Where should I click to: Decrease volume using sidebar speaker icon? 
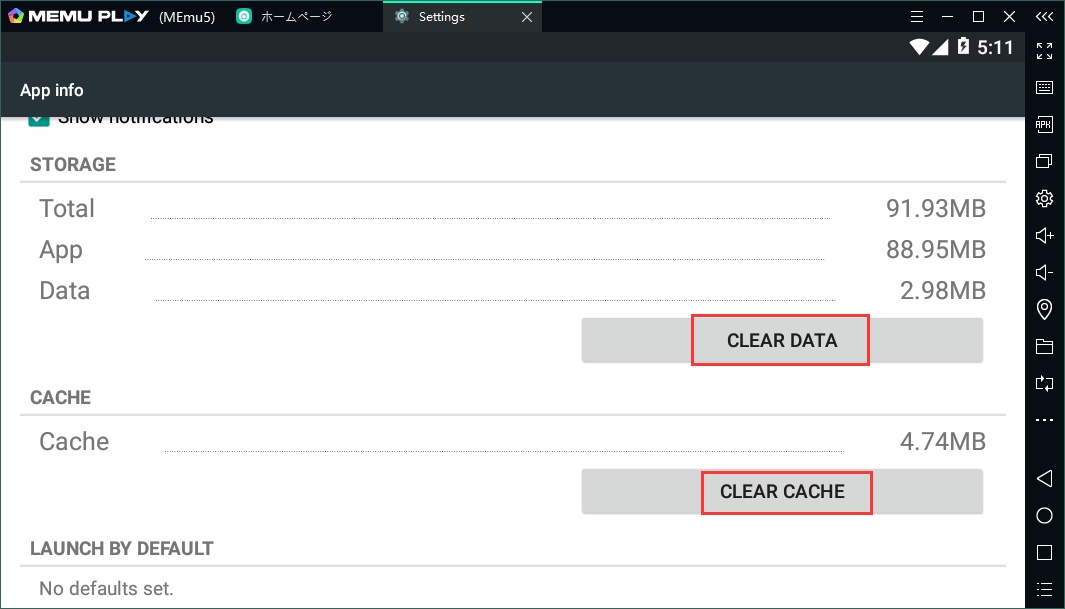point(1044,272)
